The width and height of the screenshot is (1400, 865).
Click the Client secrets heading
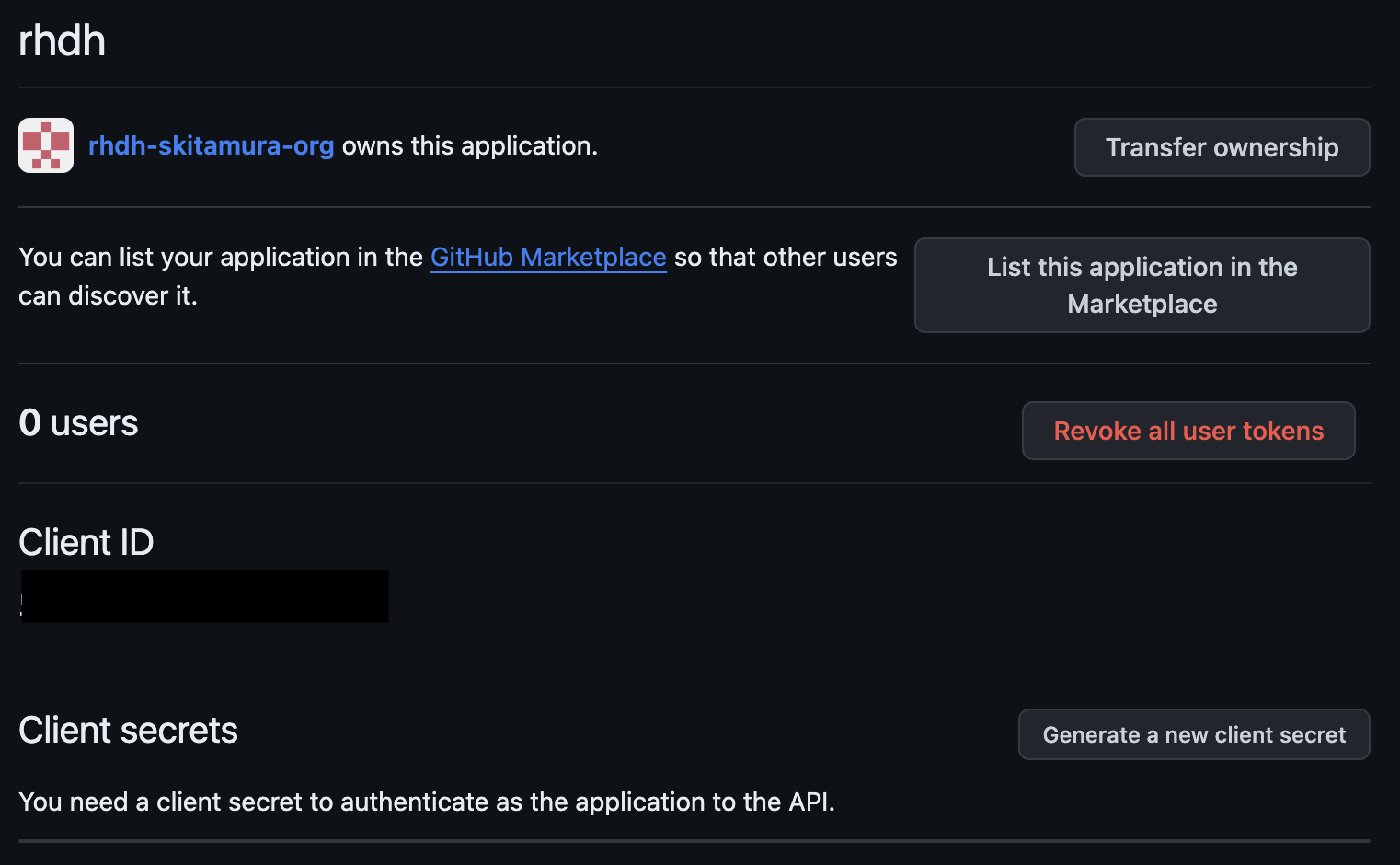pyautogui.click(x=128, y=731)
